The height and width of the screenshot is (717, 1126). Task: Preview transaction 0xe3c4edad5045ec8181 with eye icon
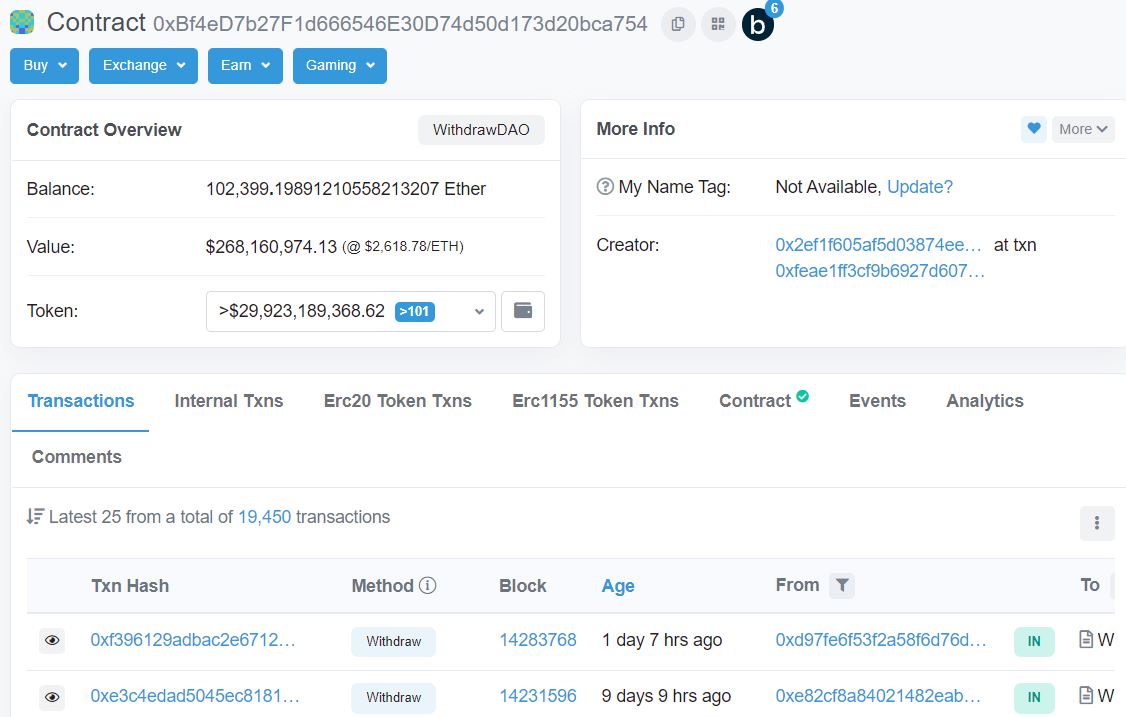[x=52, y=697]
